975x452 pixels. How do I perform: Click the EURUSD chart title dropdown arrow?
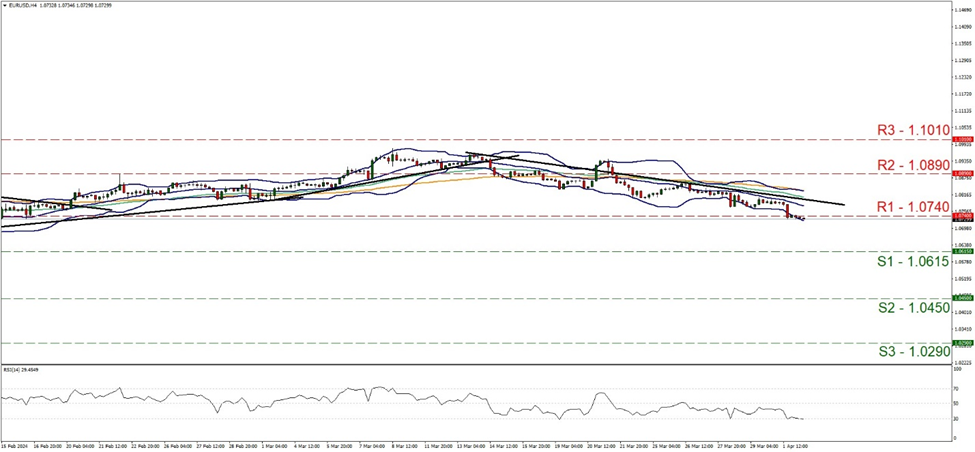pyautogui.click(x=5, y=5)
